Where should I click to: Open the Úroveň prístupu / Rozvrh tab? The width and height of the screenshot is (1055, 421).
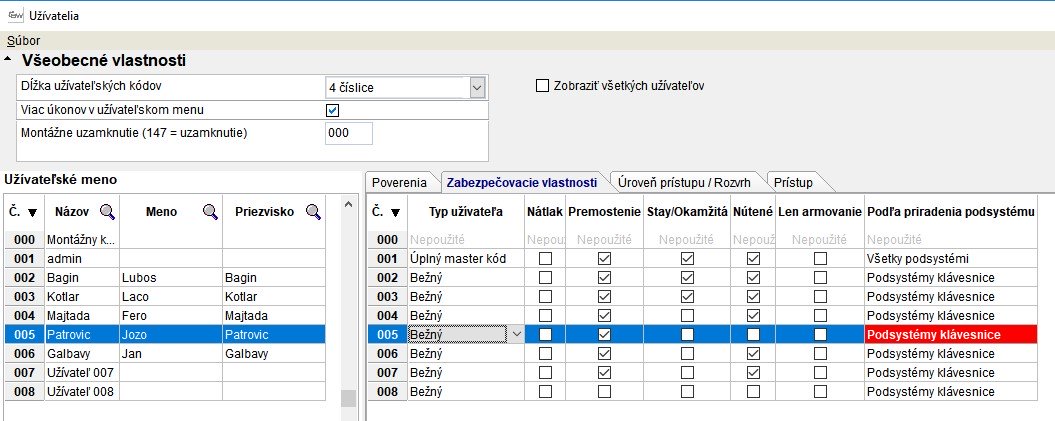point(686,182)
